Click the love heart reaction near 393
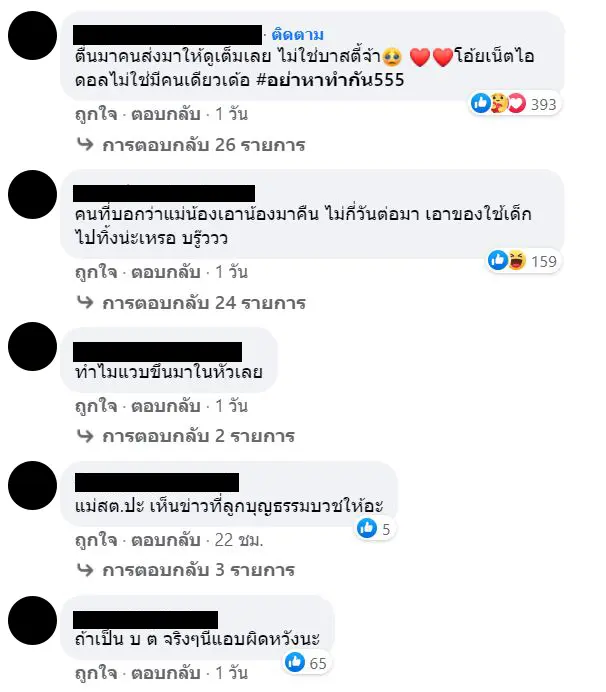 [x=516, y=103]
